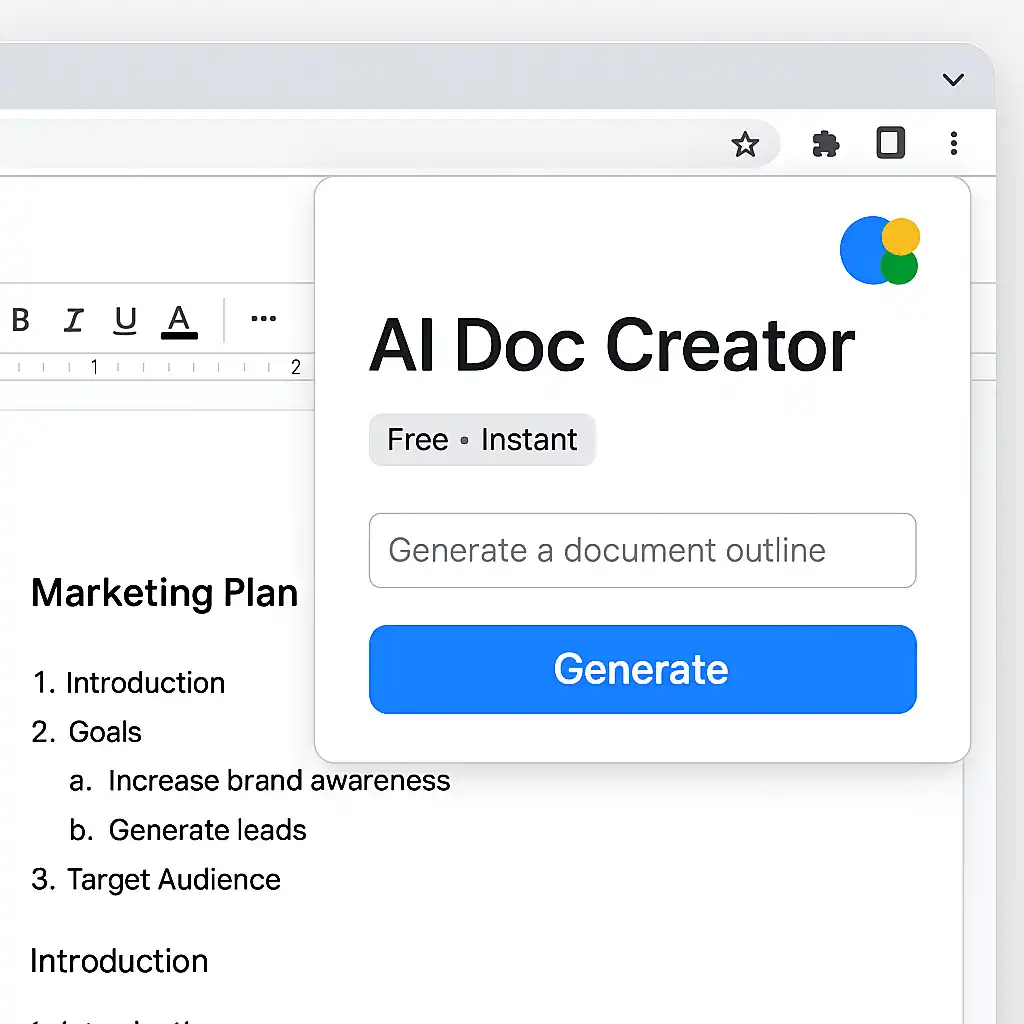Open Chrome's three-dot menu
The width and height of the screenshot is (1024, 1024).
(954, 144)
